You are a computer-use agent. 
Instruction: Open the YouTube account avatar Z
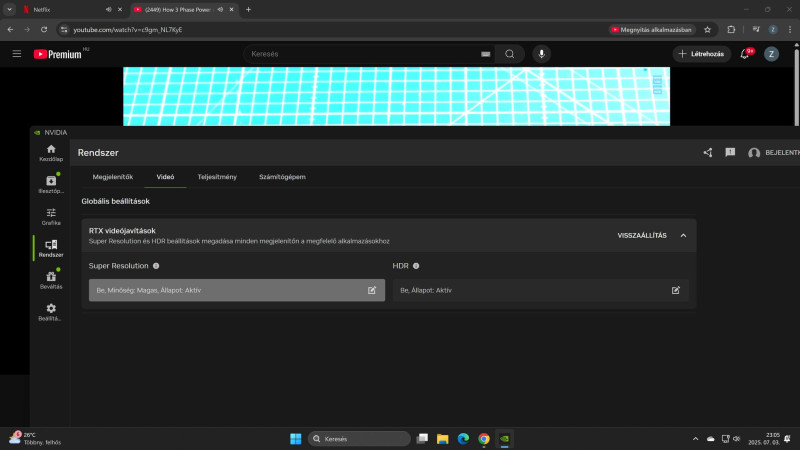click(x=771, y=54)
